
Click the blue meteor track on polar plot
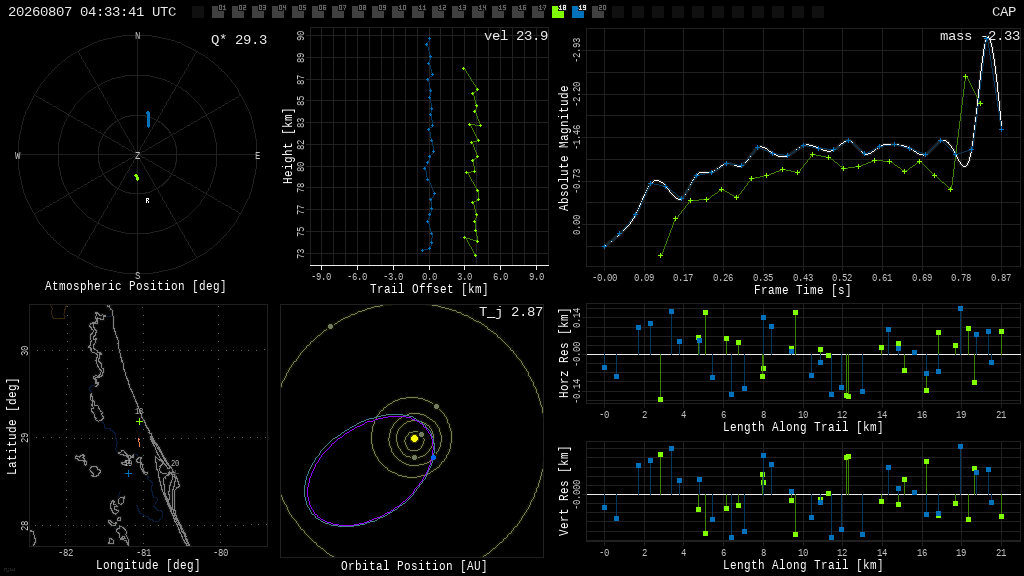point(148,119)
